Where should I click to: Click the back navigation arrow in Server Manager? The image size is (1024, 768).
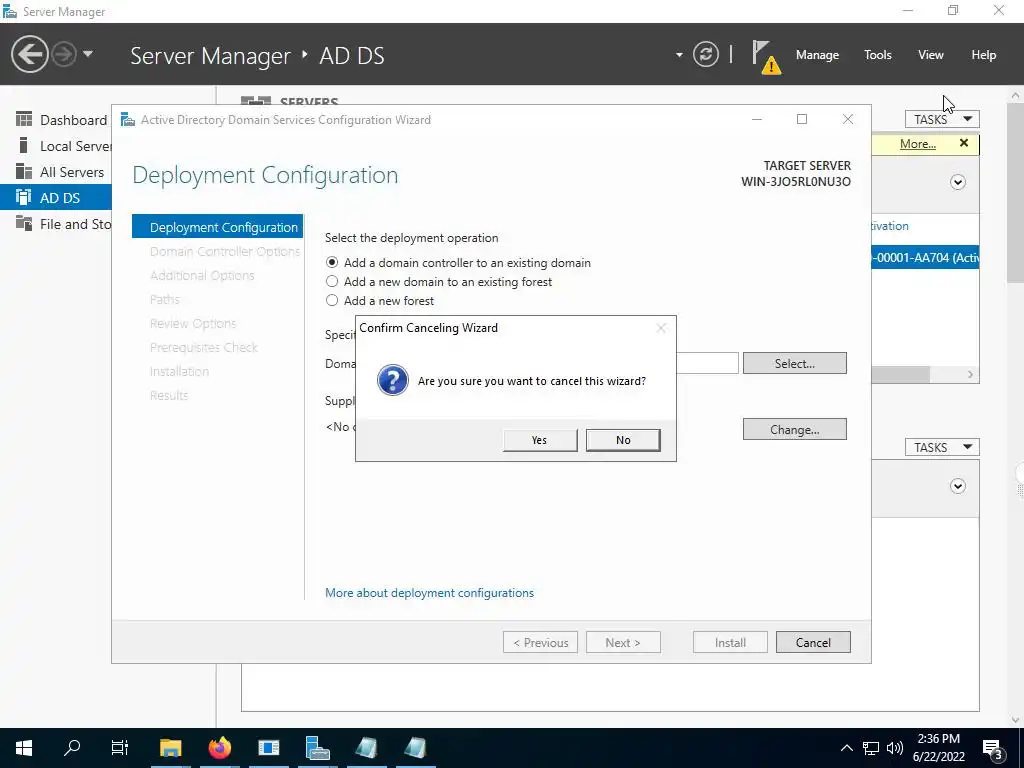(29, 54)
